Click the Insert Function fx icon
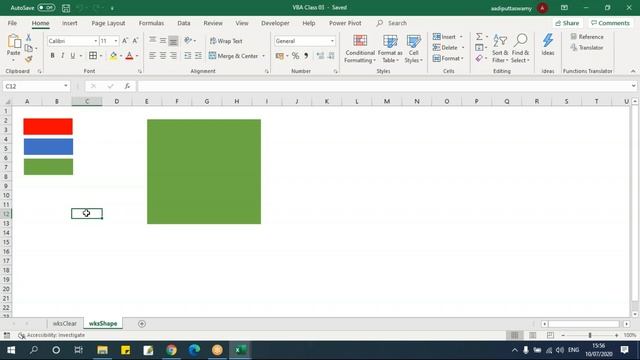The width and height of the screenshot is (640, 360). [127, 86]
